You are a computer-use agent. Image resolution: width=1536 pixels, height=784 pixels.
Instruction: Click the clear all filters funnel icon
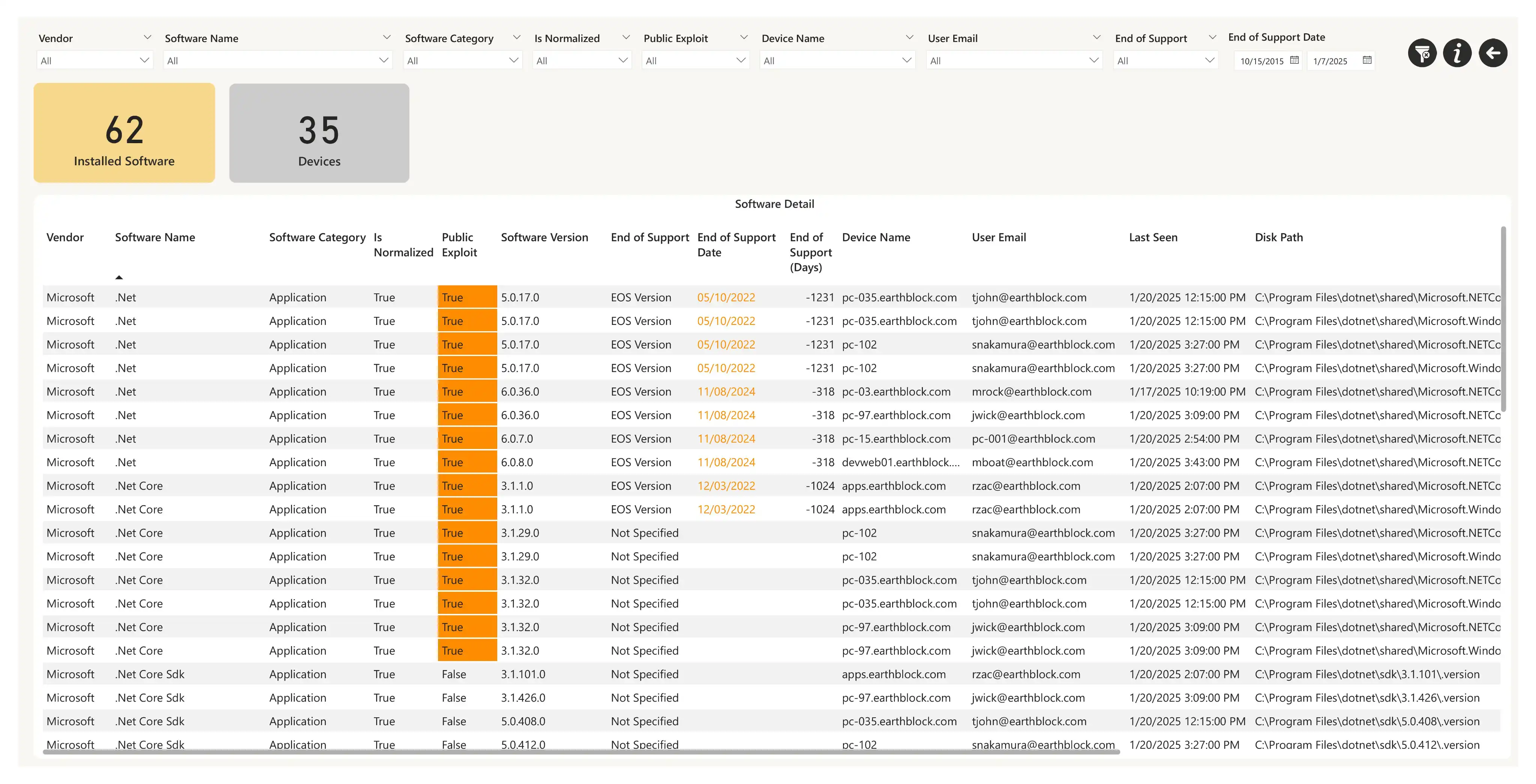click(x=1422, y=54)
